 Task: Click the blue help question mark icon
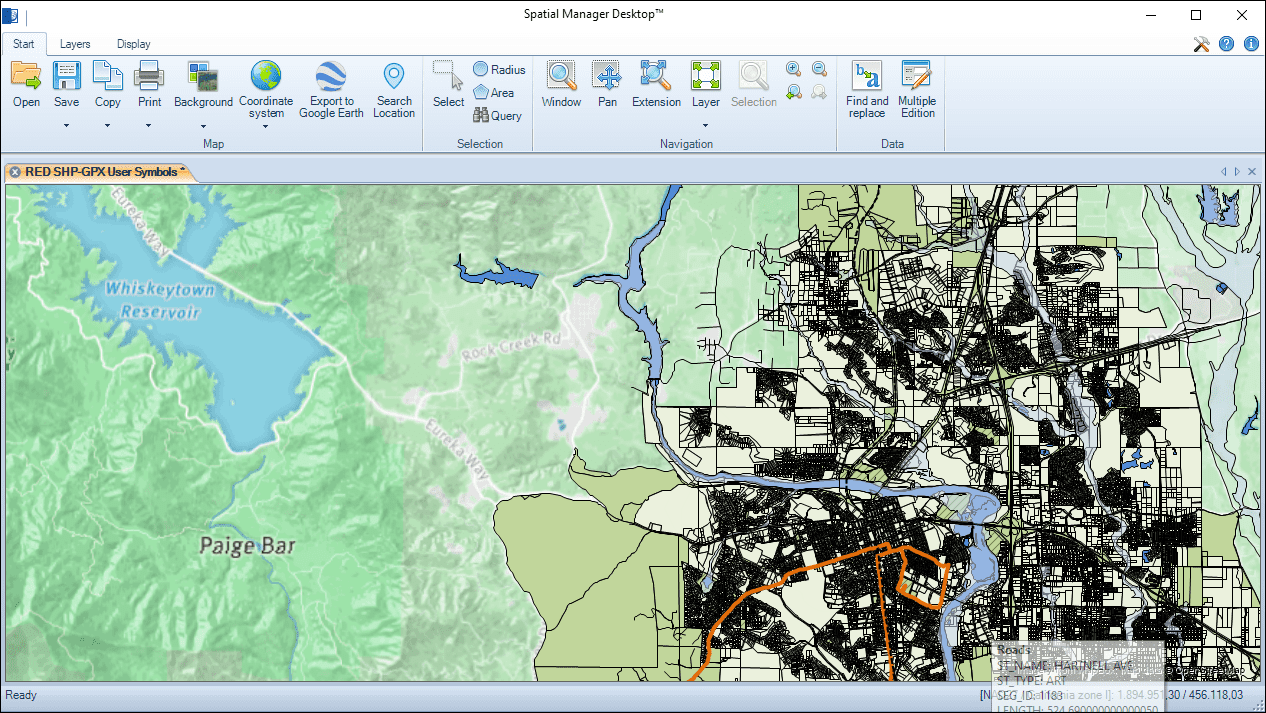click(1226, 44)
